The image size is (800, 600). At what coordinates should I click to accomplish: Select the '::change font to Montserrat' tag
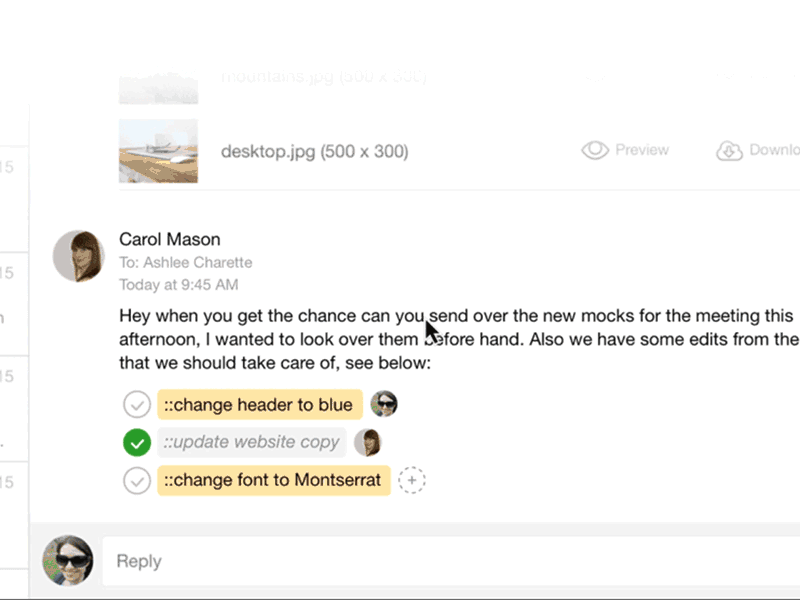[273, 481]
